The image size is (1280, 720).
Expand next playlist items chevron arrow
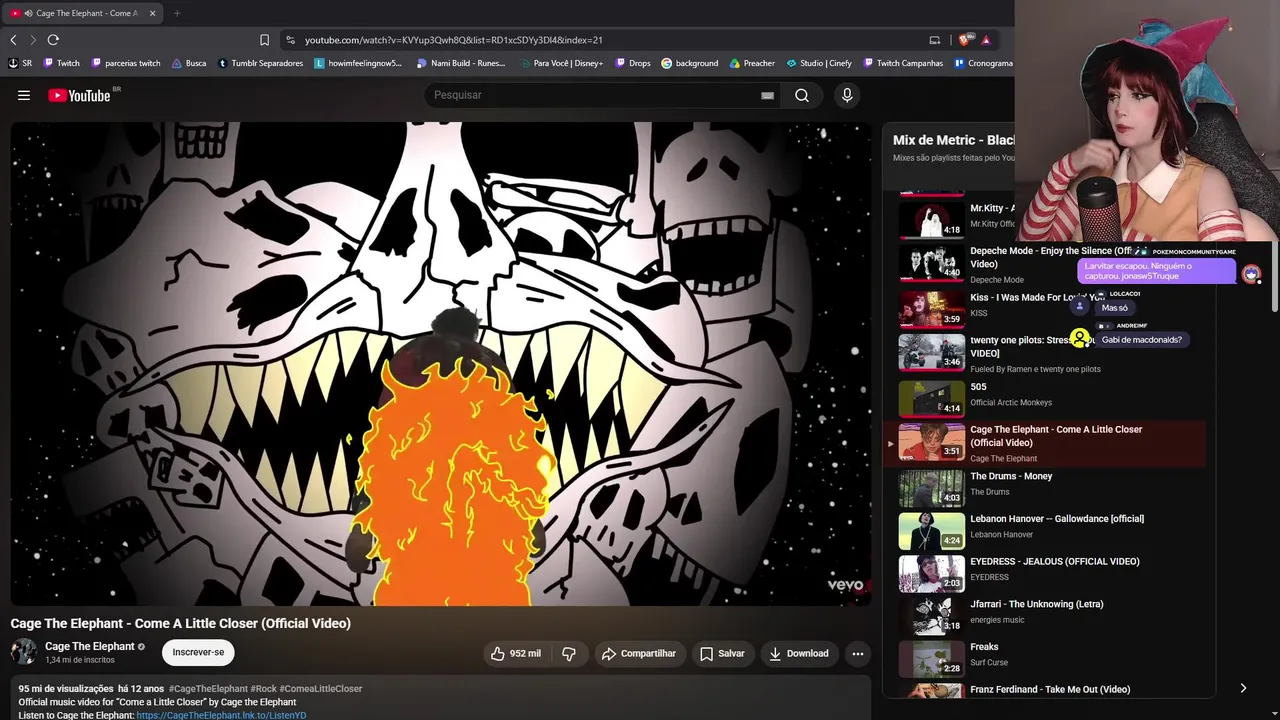[x=1243, y=688]
